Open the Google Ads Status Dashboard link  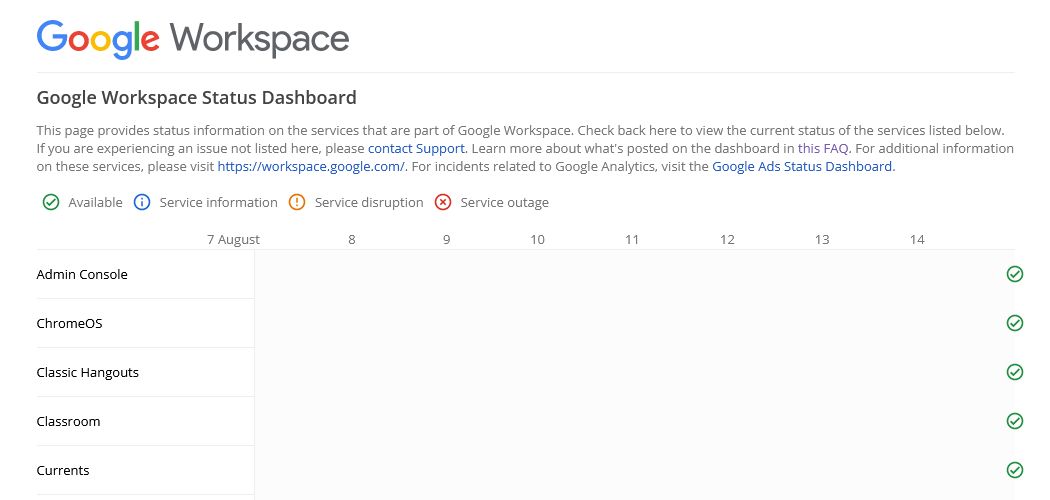click(802, 166)
